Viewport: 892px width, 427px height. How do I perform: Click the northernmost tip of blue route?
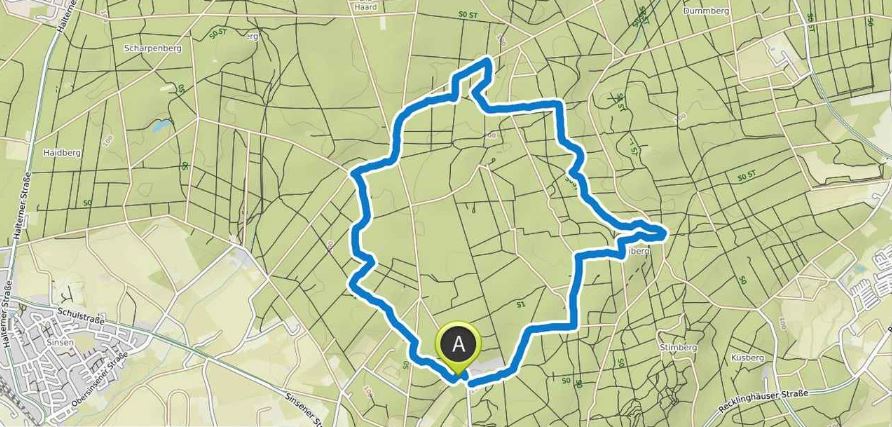(486, 59)
